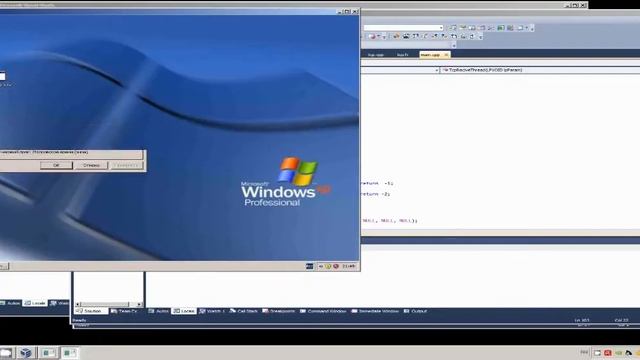
Task: Open the Breakpoints tab
Action: (x=279, y=311)
